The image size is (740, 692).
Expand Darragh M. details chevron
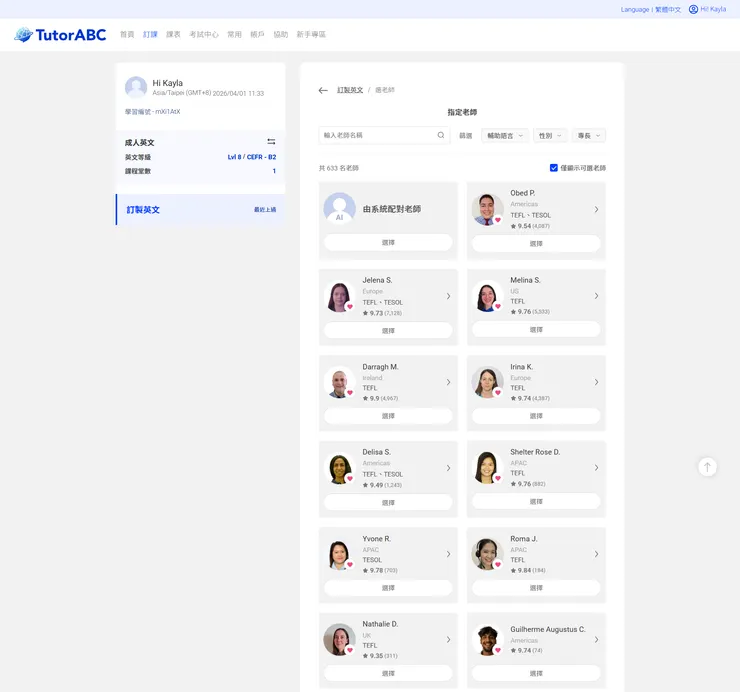pos(448,382)
